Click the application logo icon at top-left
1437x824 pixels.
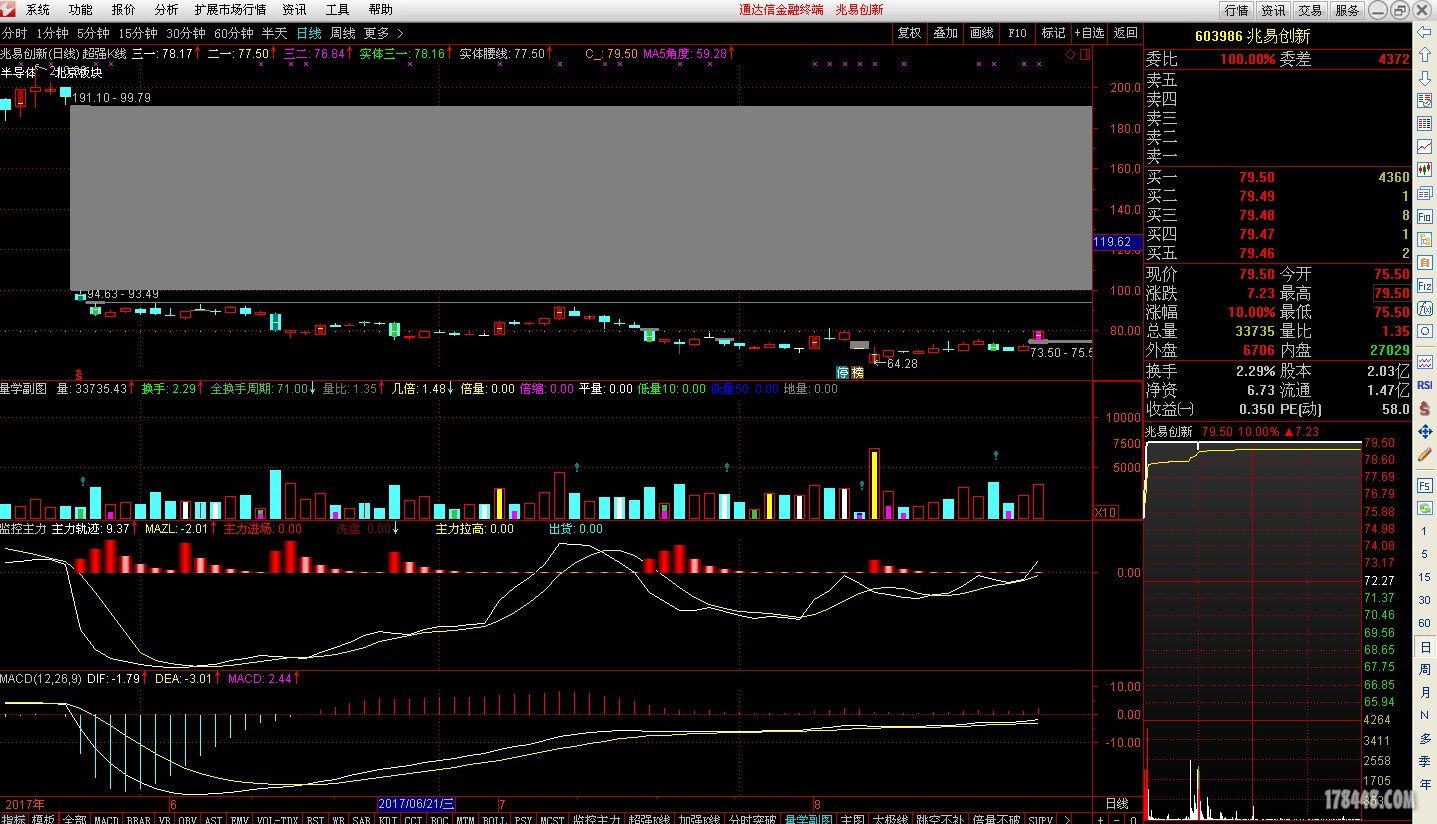coord(9,9)
